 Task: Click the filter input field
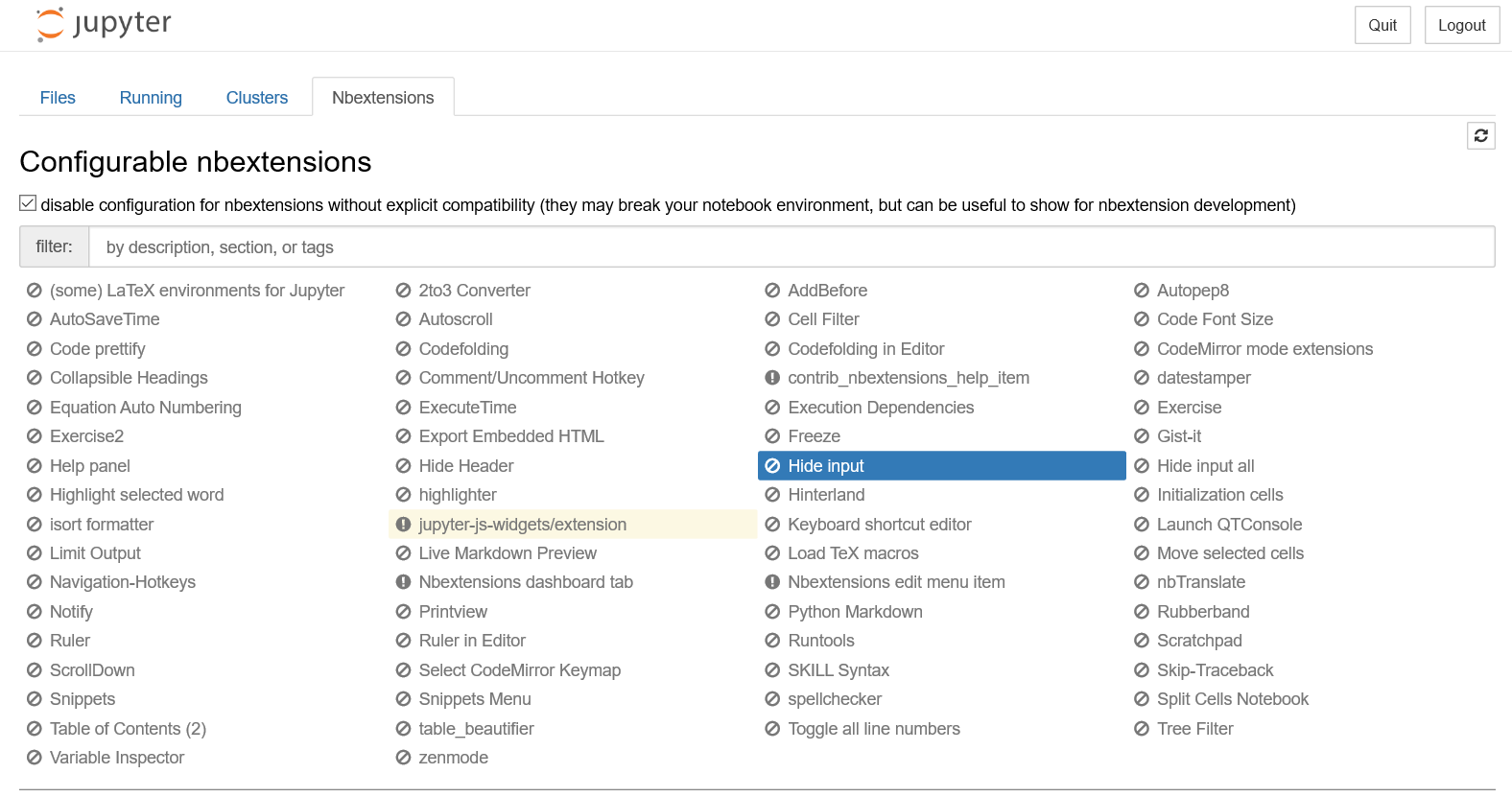pos(791,247)
